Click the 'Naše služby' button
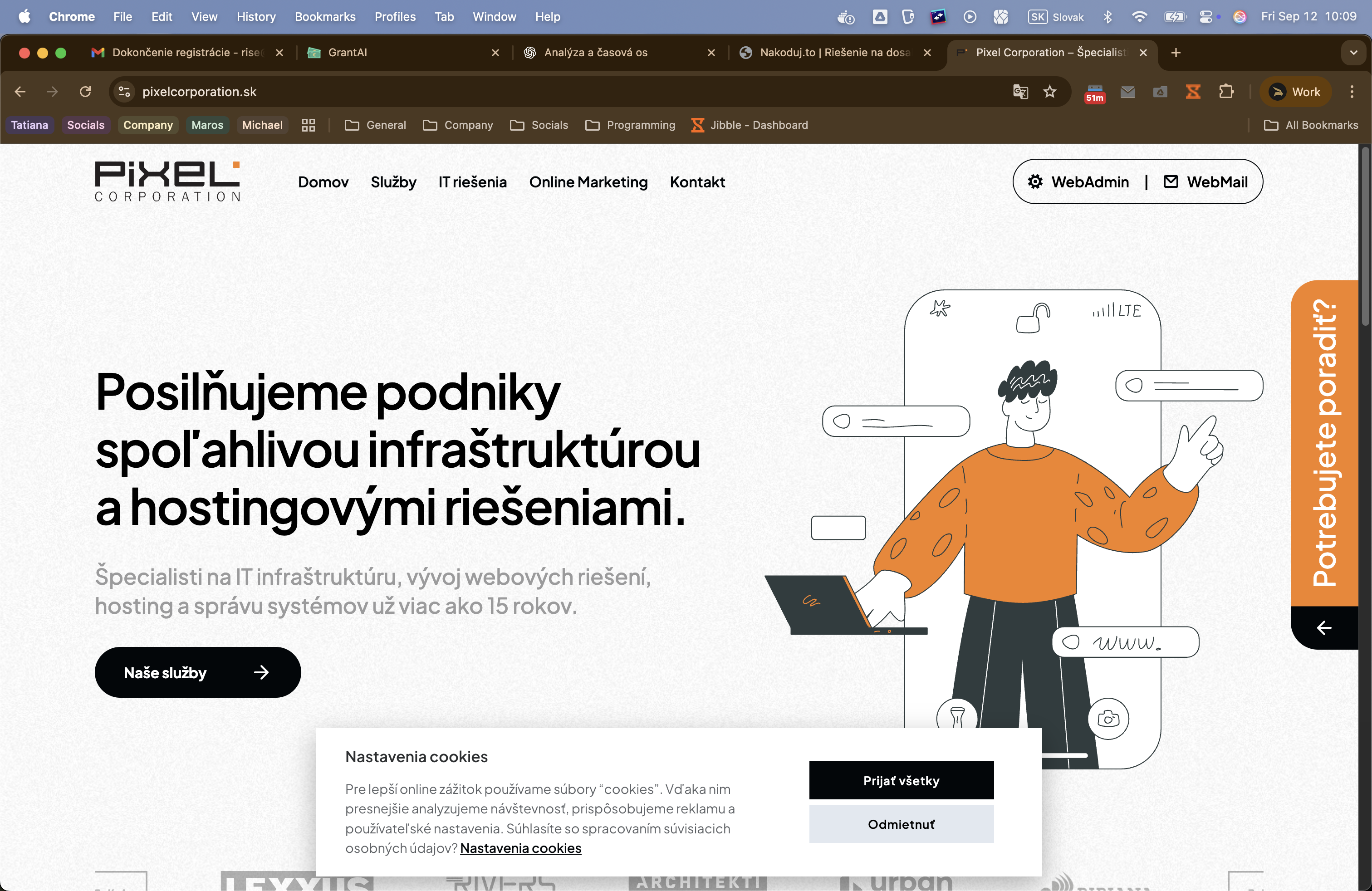The height and width of the screenshot is (891, 1372). coord(198,673)
